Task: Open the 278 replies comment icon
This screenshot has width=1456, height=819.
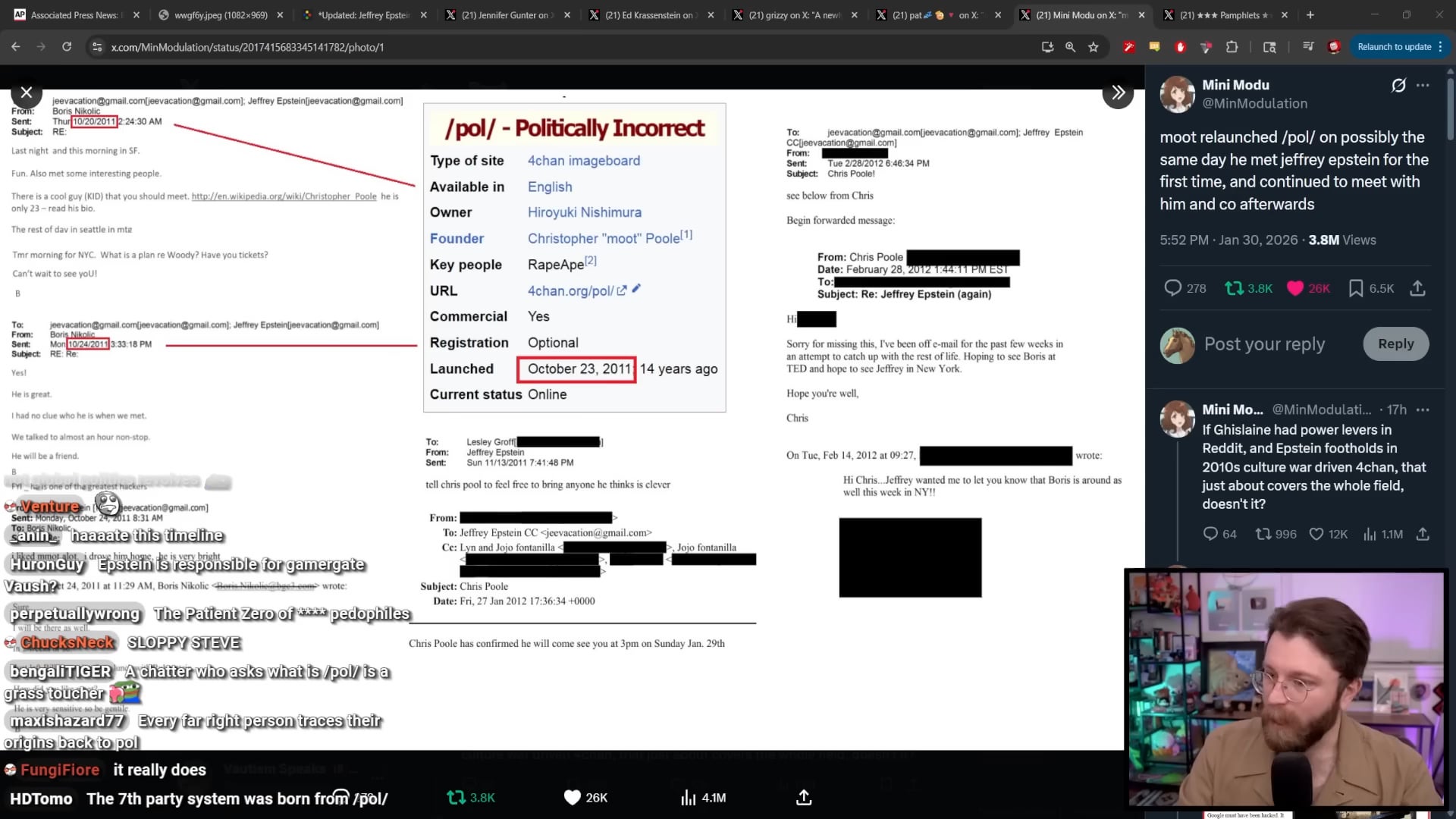Action: click(x=1173, y=288)
